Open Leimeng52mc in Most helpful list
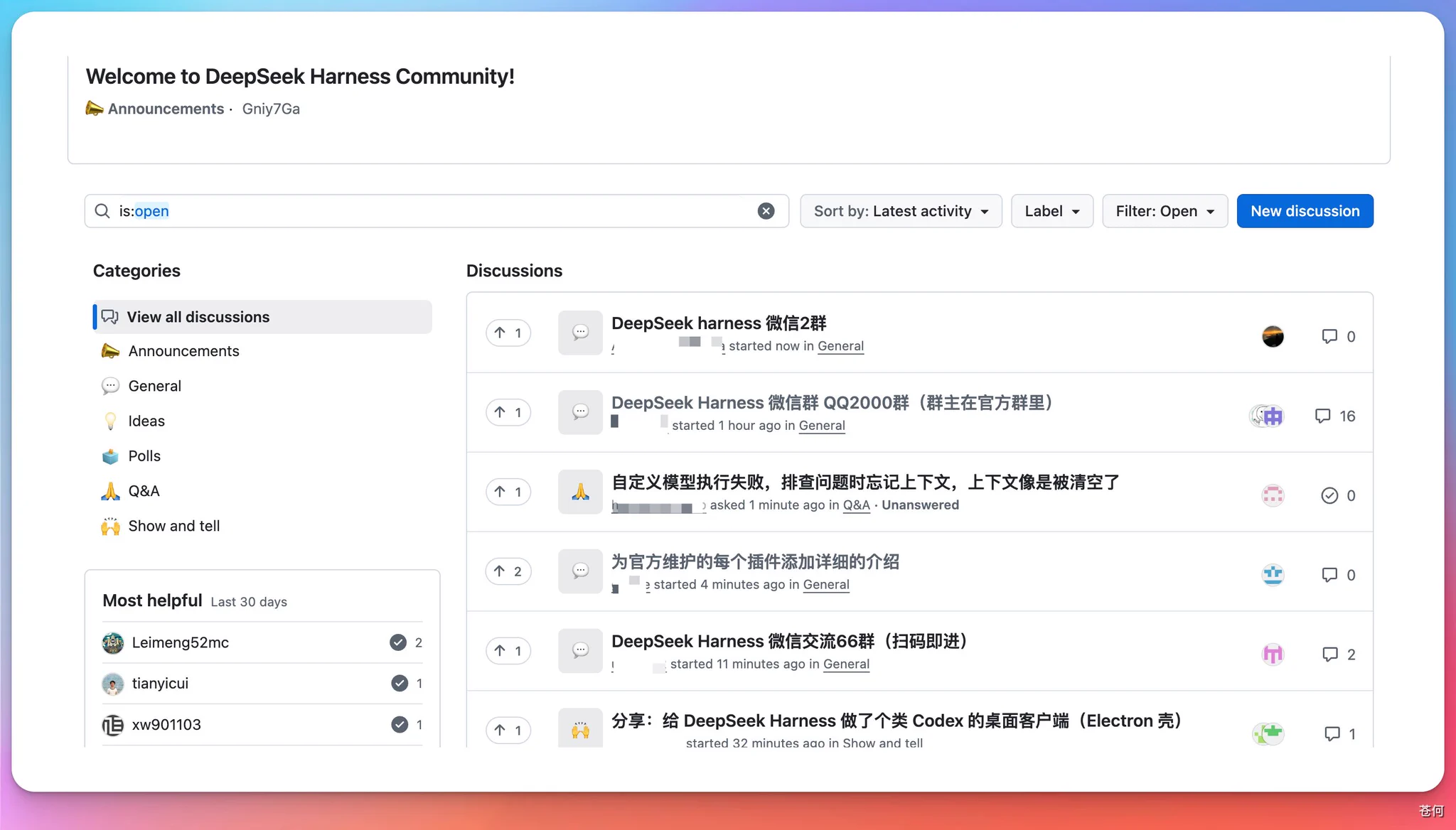Screen dimensions: 1456x830 tap(180, 642)
